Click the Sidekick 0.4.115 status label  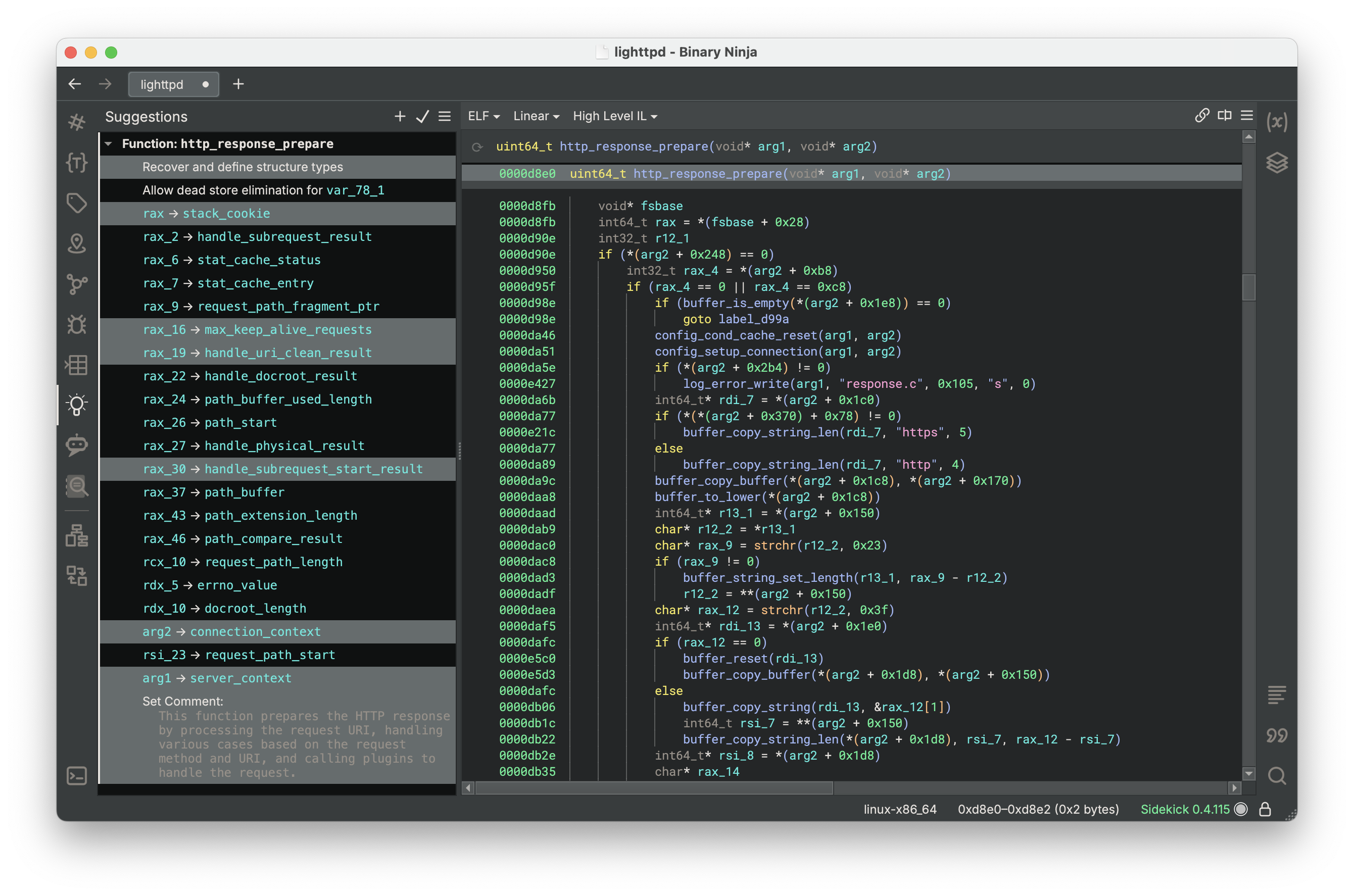click(1184, 809)
